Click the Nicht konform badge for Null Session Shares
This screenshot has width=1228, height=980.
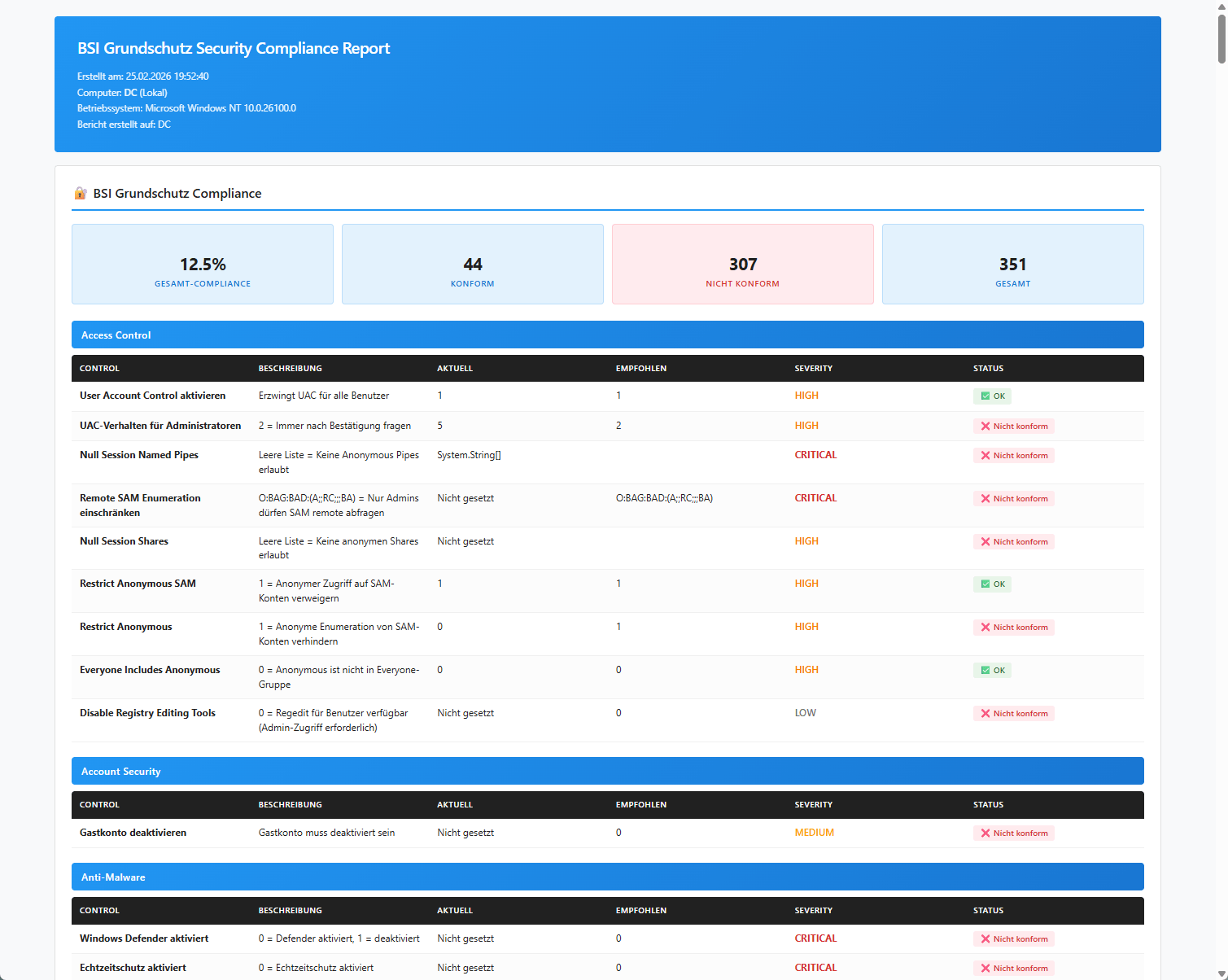[x=1013, y=542]
